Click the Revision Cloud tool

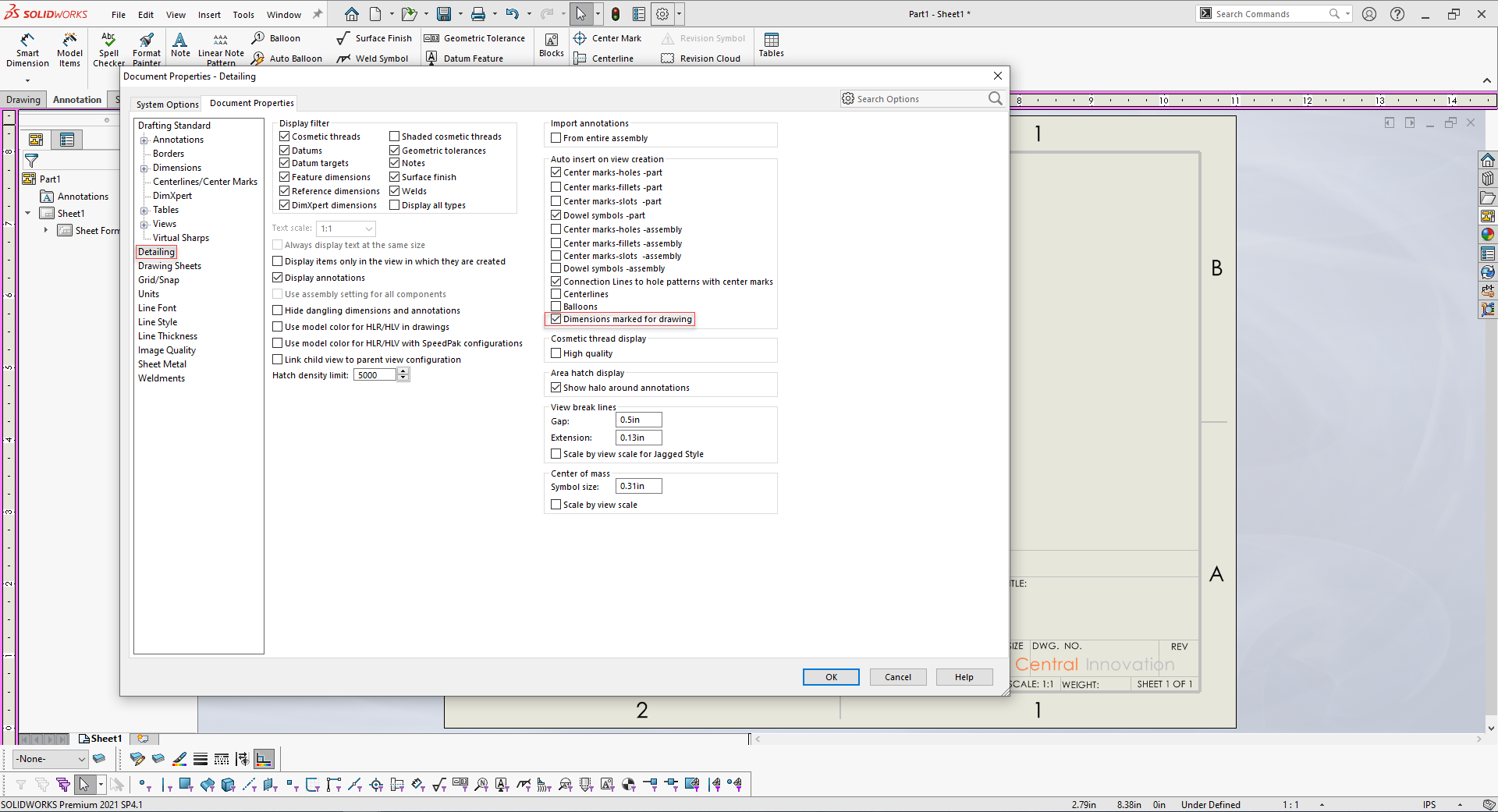701,59
